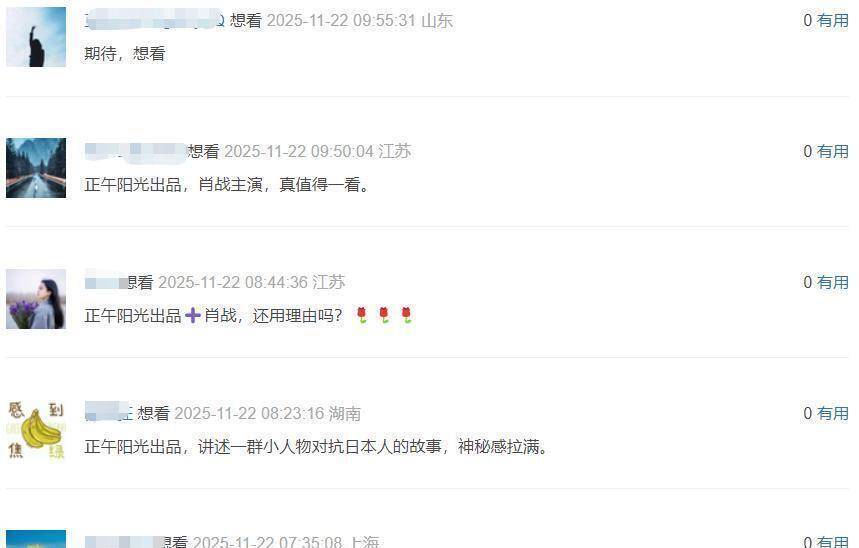Click the comment ending with 神秘感拉满
The height and width of the screenshot is (548, 859).
tap(316, 447)
